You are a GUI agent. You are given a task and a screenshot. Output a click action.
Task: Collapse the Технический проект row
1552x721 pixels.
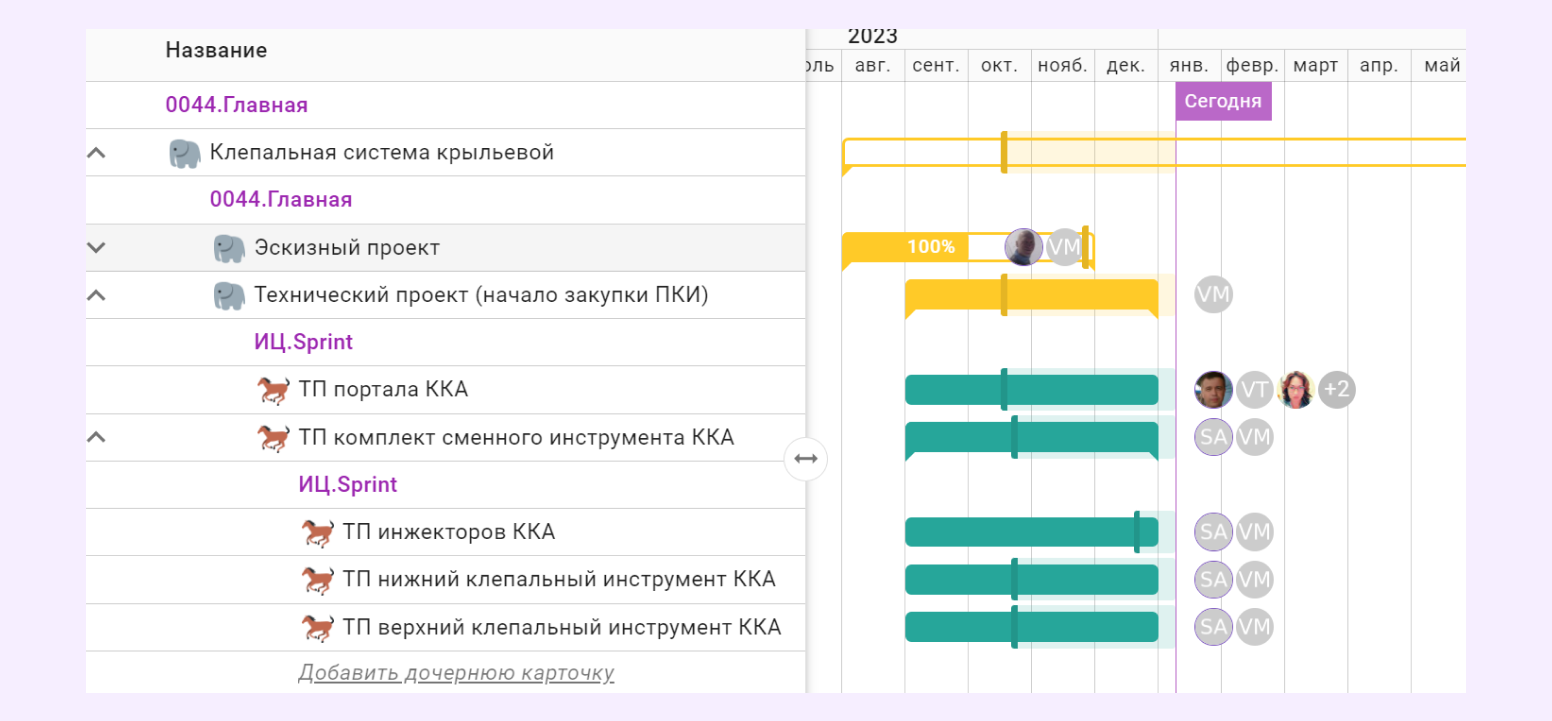[x=96, y=295]
